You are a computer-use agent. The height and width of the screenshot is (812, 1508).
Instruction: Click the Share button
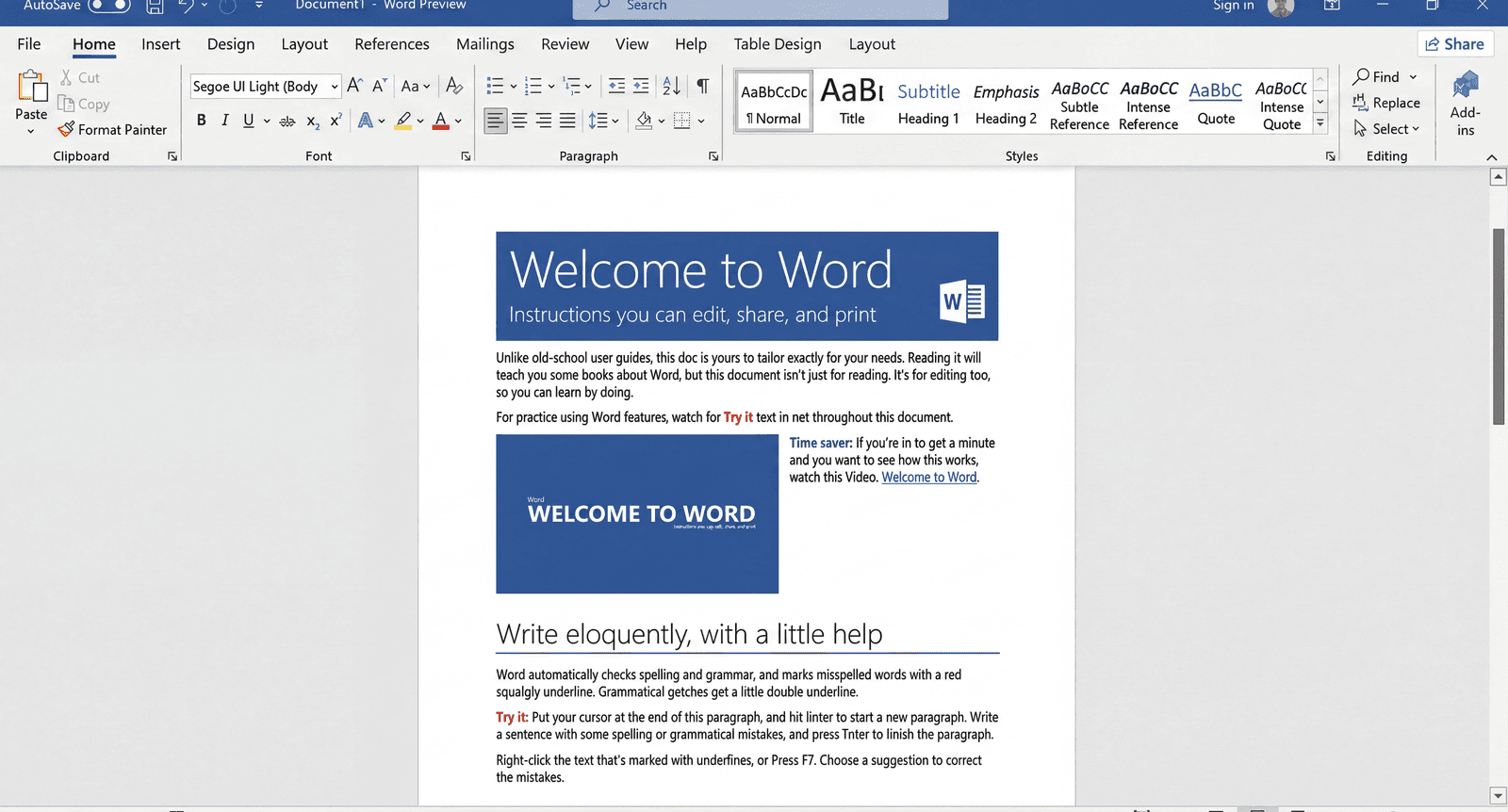coord(1454,44)
